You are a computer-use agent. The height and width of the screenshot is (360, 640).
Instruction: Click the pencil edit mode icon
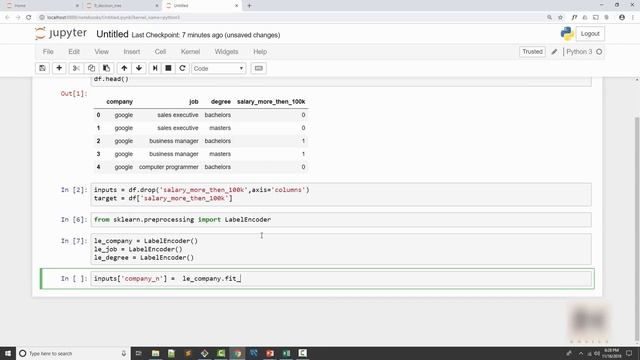pos(554,52)
